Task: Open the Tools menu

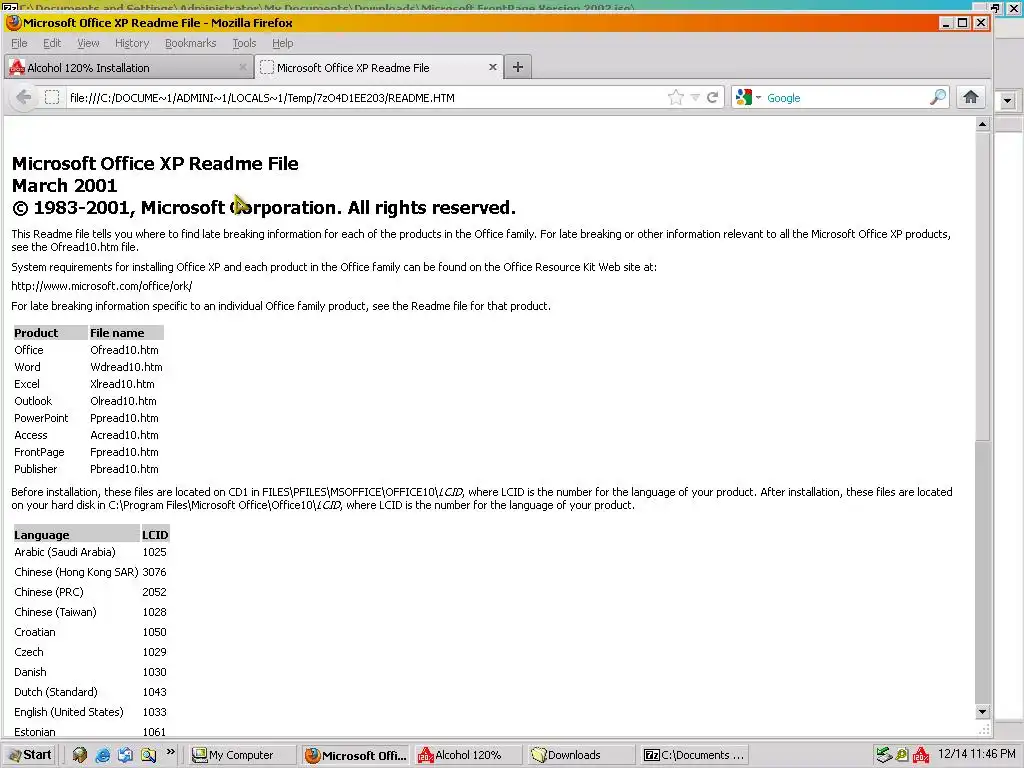Action: tap(244, 43)
